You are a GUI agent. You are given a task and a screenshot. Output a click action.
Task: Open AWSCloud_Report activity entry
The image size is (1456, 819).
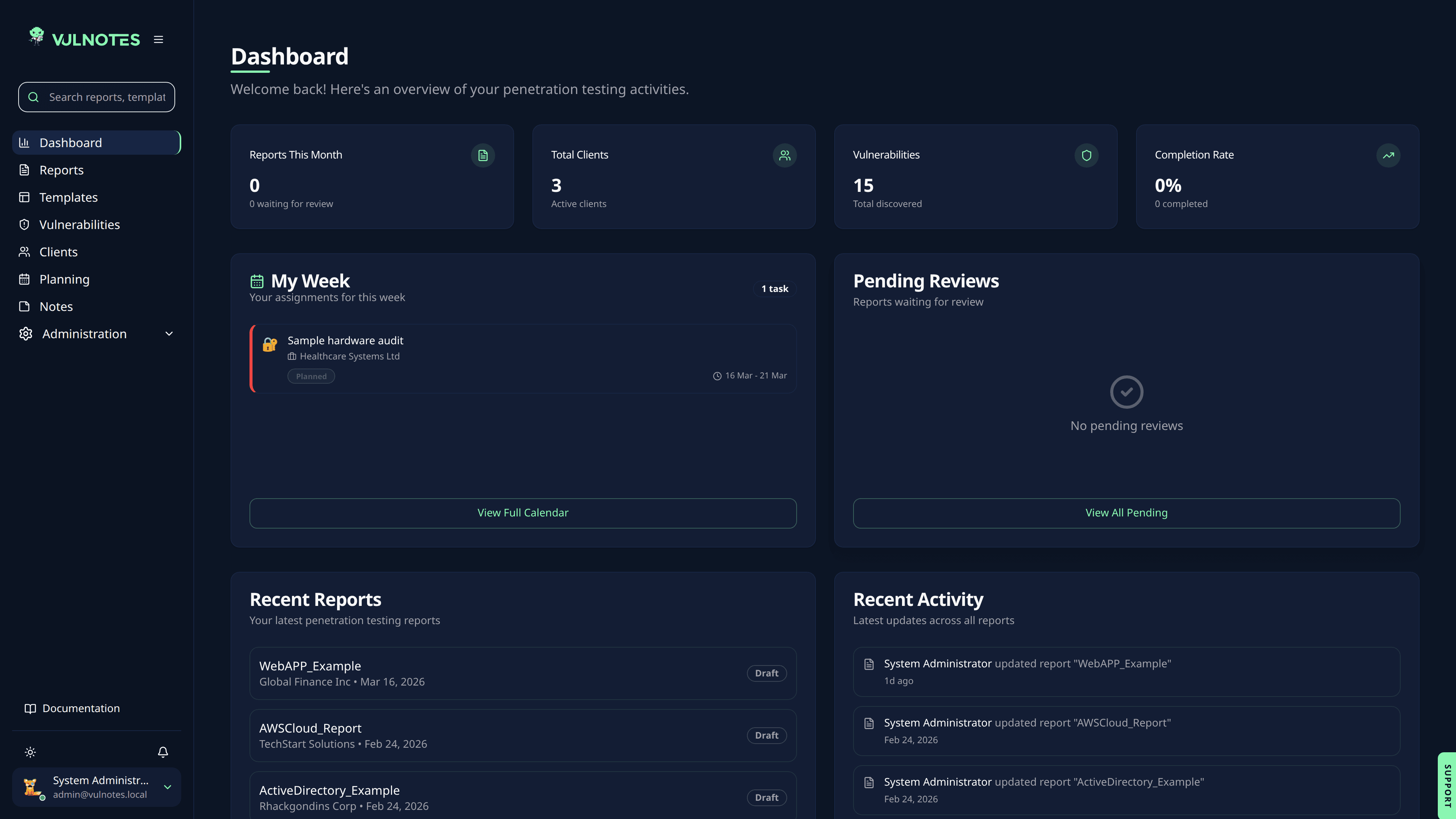1127,731
